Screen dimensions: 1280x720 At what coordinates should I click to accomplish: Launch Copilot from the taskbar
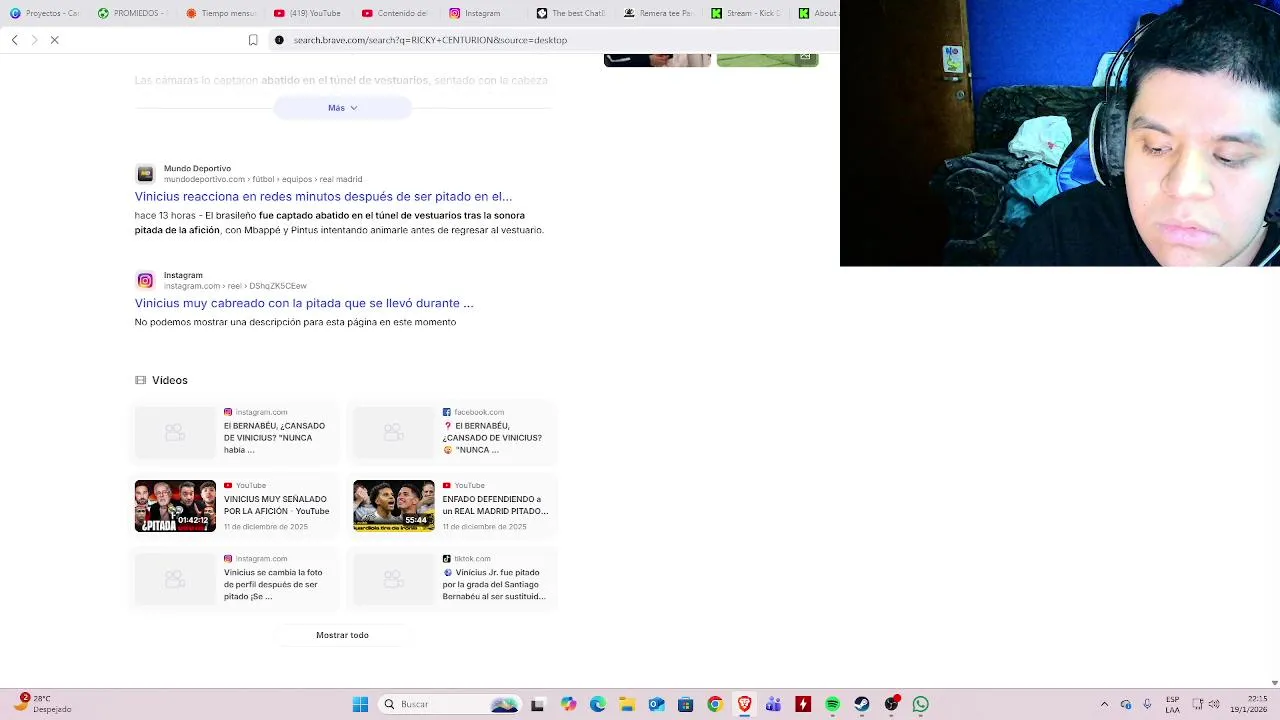(x=568, y=704)
